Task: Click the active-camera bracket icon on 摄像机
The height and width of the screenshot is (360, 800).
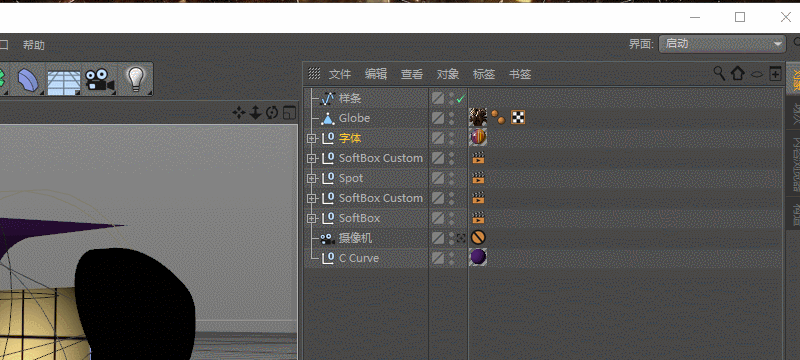Action: [x=461, y=238]
